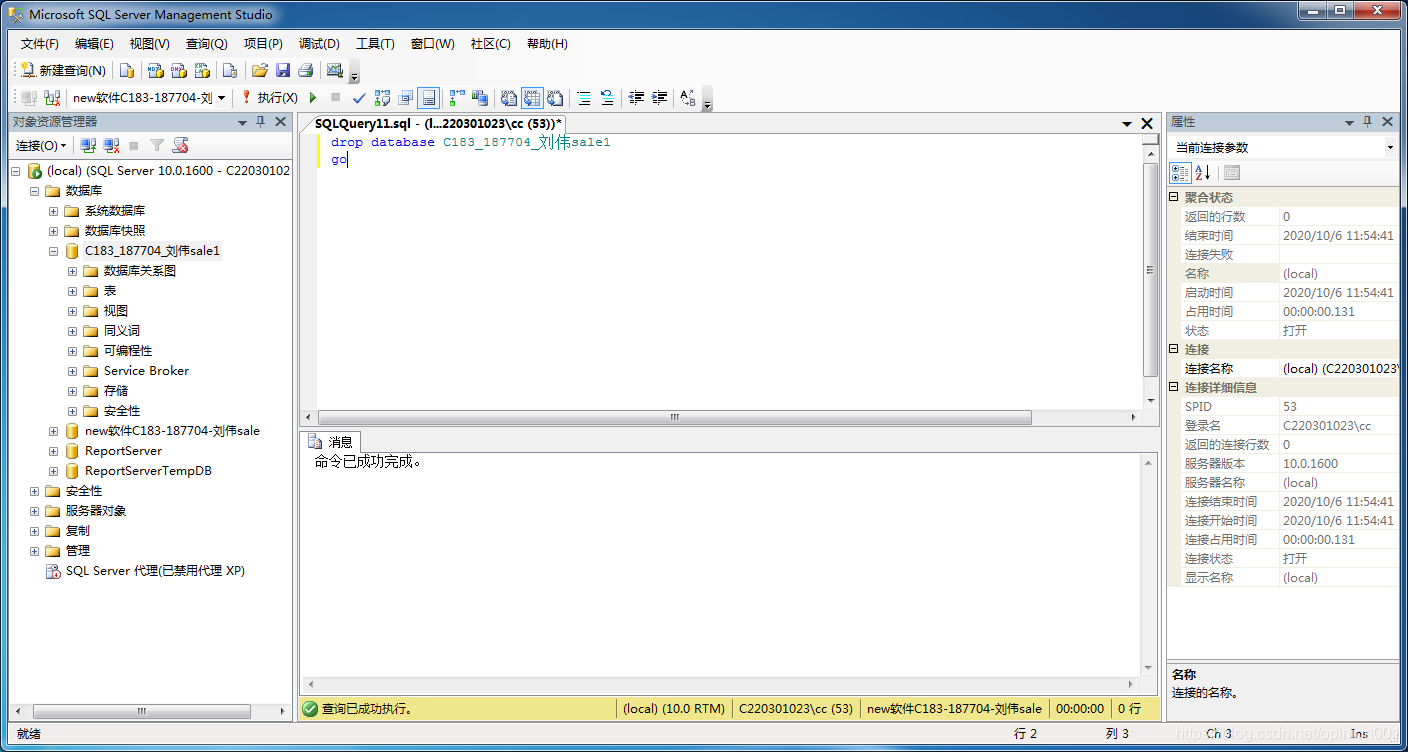Select SQL Server 代理 node
Image resolution: width=1408 pixels, height=752 pixels.
click(155, 571)
